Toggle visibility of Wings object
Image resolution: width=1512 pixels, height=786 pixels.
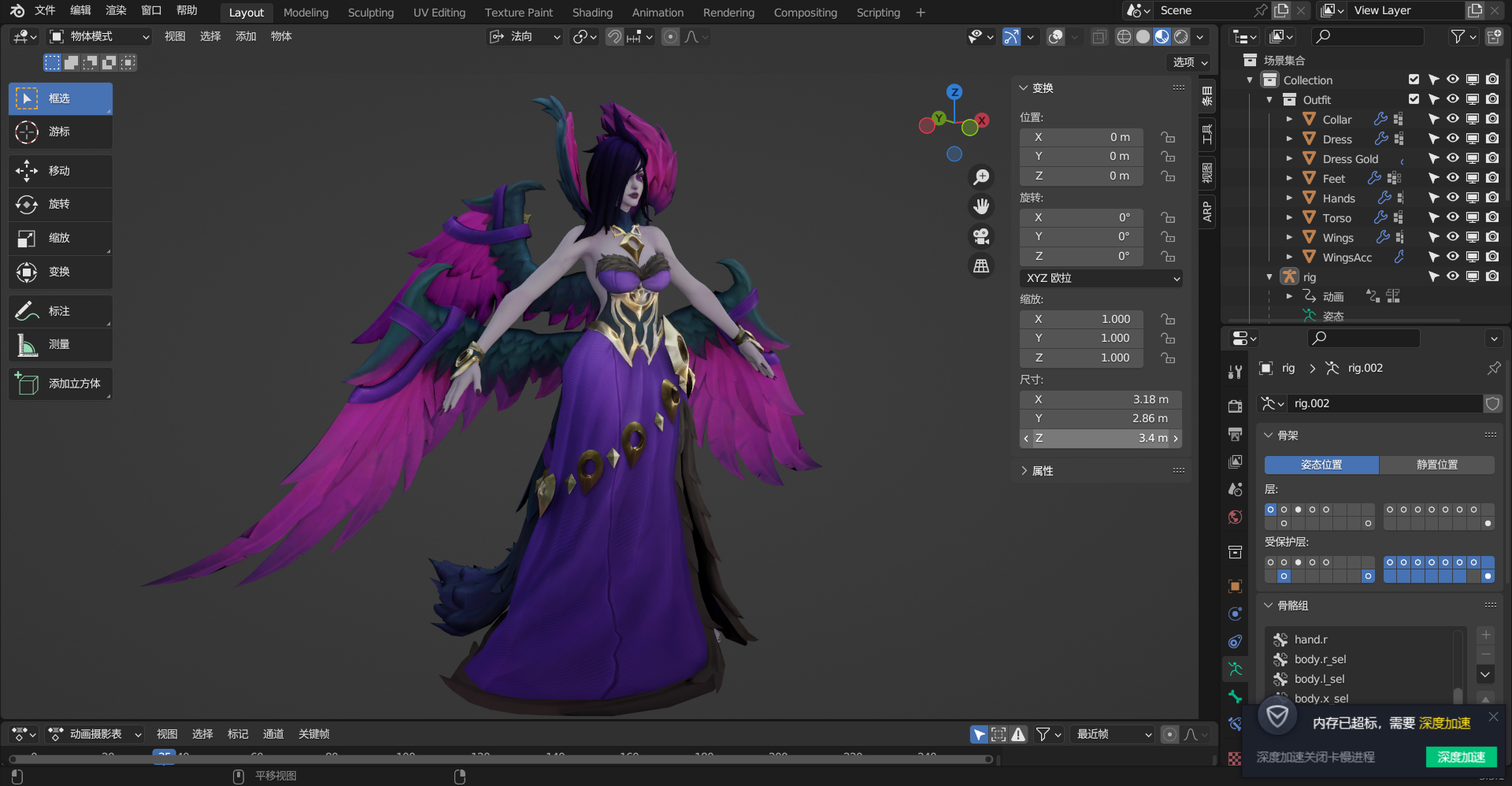[x=1453, y=237]
